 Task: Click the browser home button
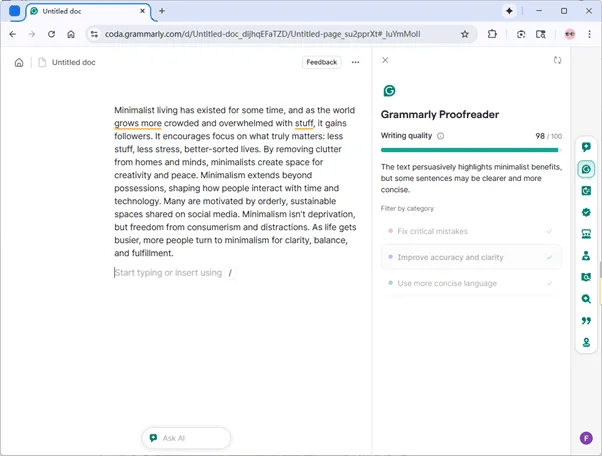[71, 34]
